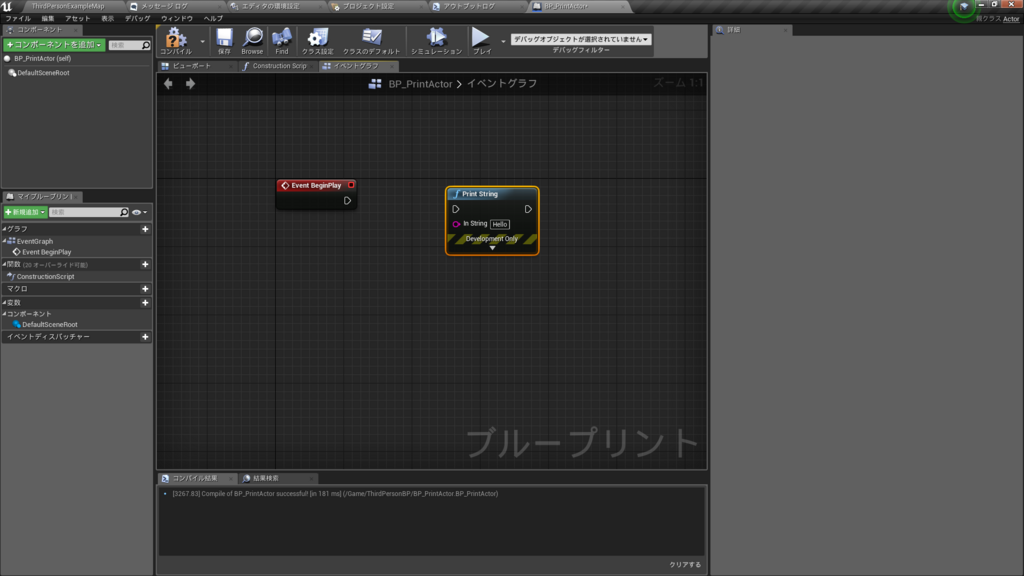Screen dimensions: 1024x576
Task: Open play options dropdown arrow
Action: [503, 41]
